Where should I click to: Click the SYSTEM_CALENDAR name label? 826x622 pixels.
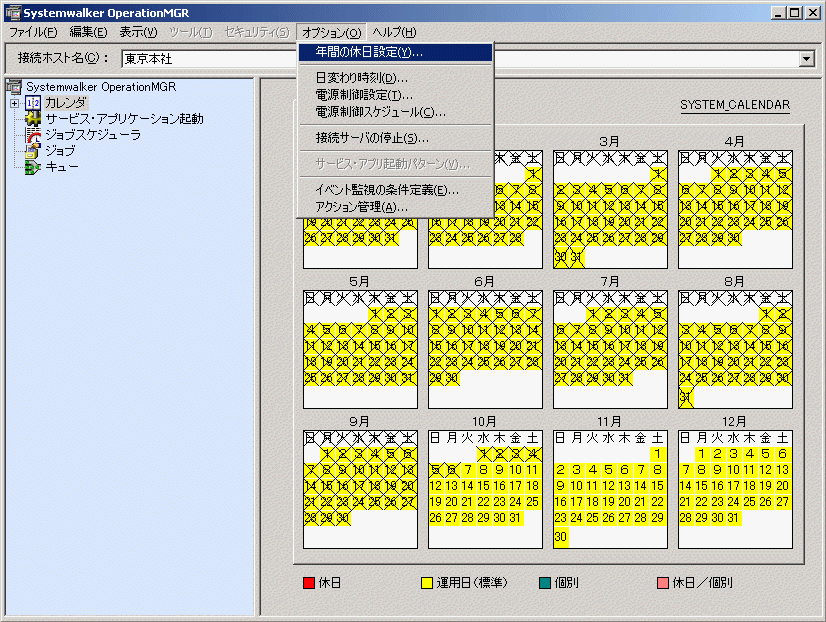(x=735, y=105)
